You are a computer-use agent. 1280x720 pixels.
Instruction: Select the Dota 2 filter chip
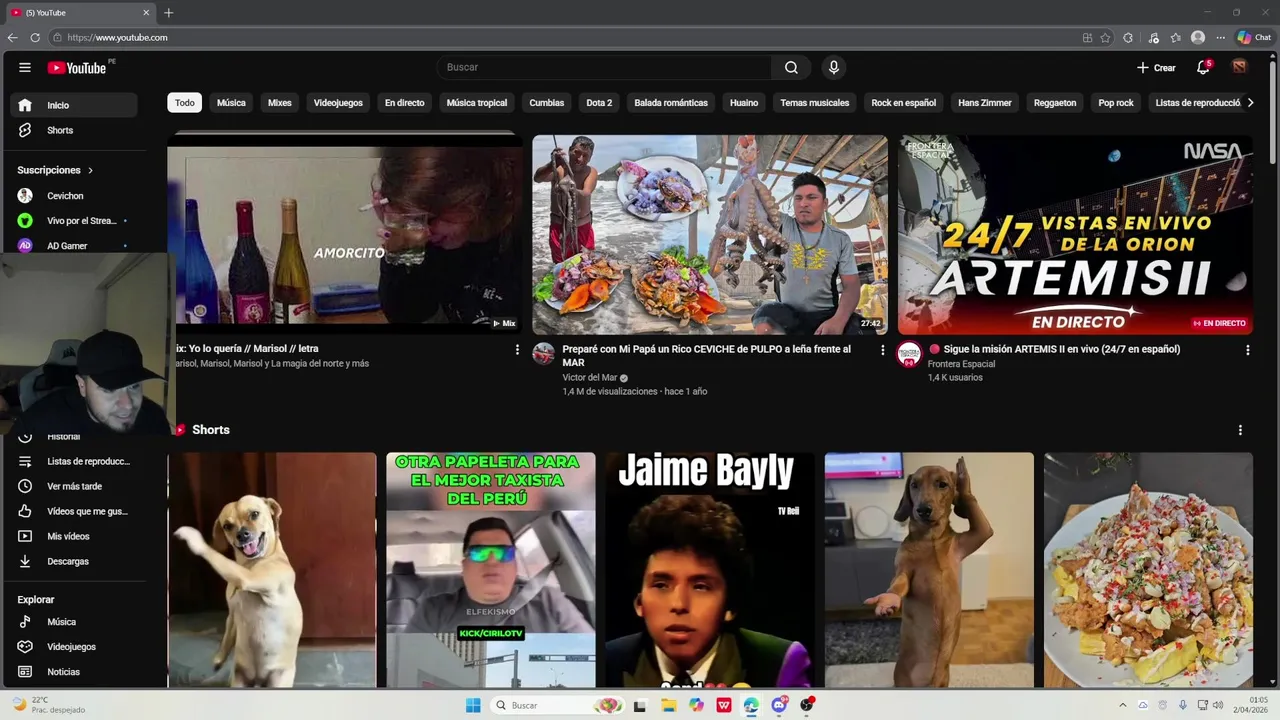coord(599,103)
